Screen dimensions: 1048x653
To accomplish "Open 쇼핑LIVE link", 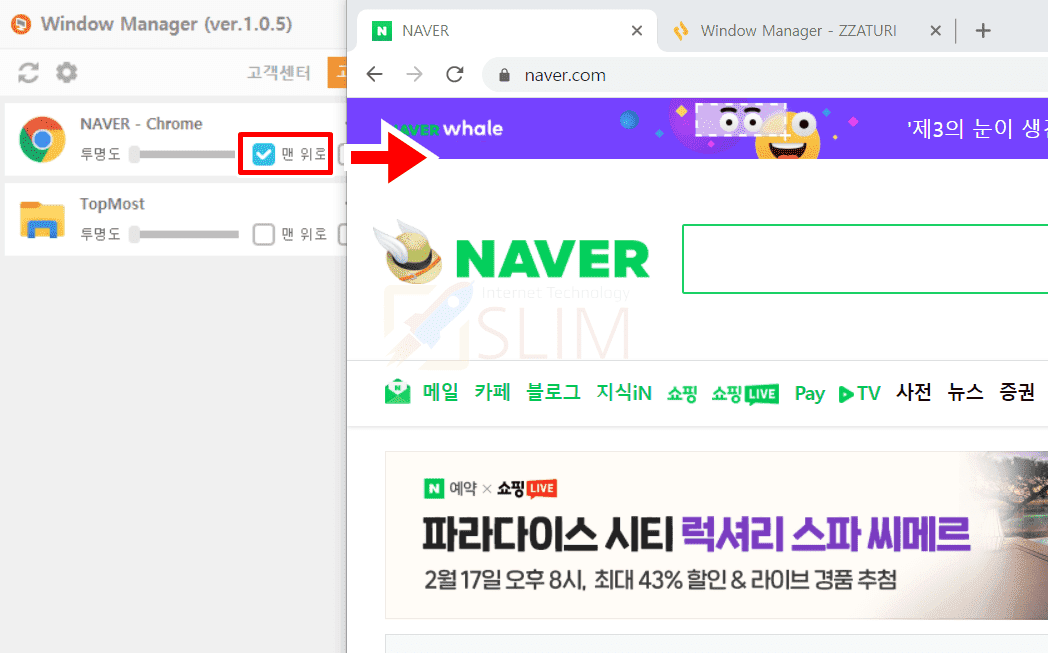I will [745, 394].
